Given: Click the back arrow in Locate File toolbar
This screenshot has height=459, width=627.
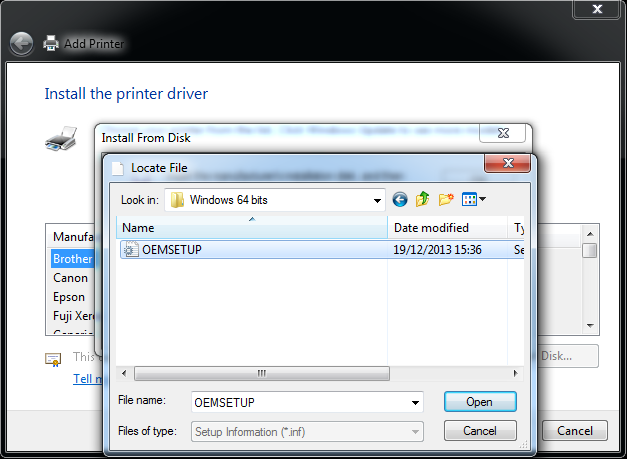Looking at the screenshot, I should coord(400,199).
